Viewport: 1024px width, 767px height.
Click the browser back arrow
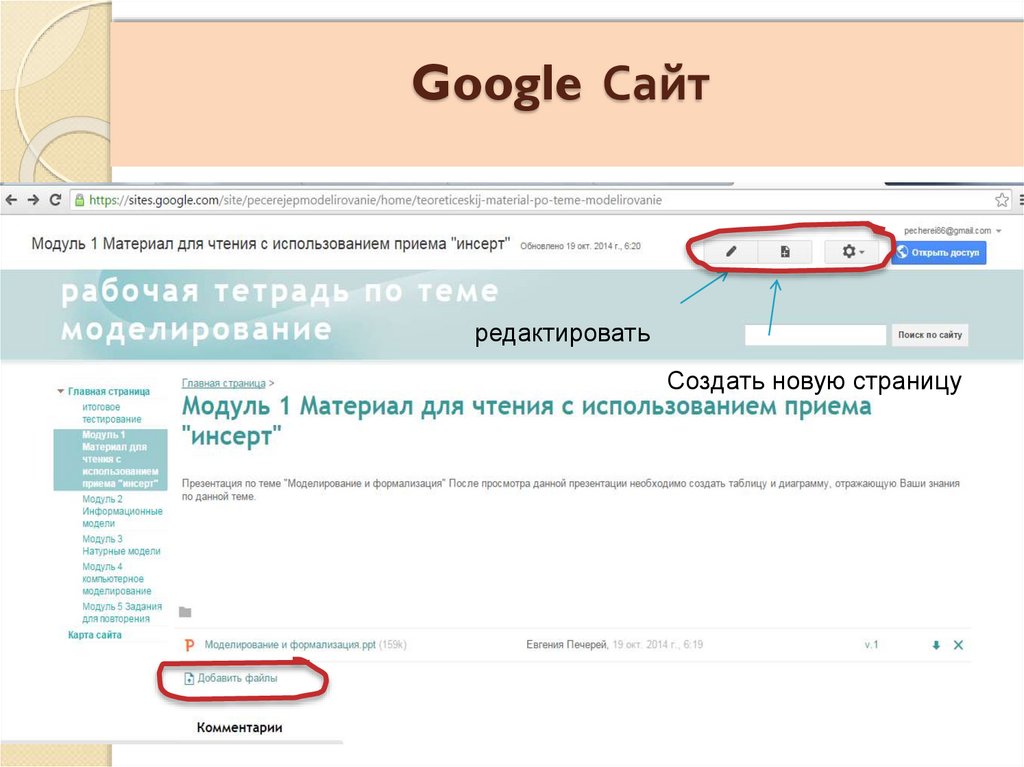click(x=11, y=200)
